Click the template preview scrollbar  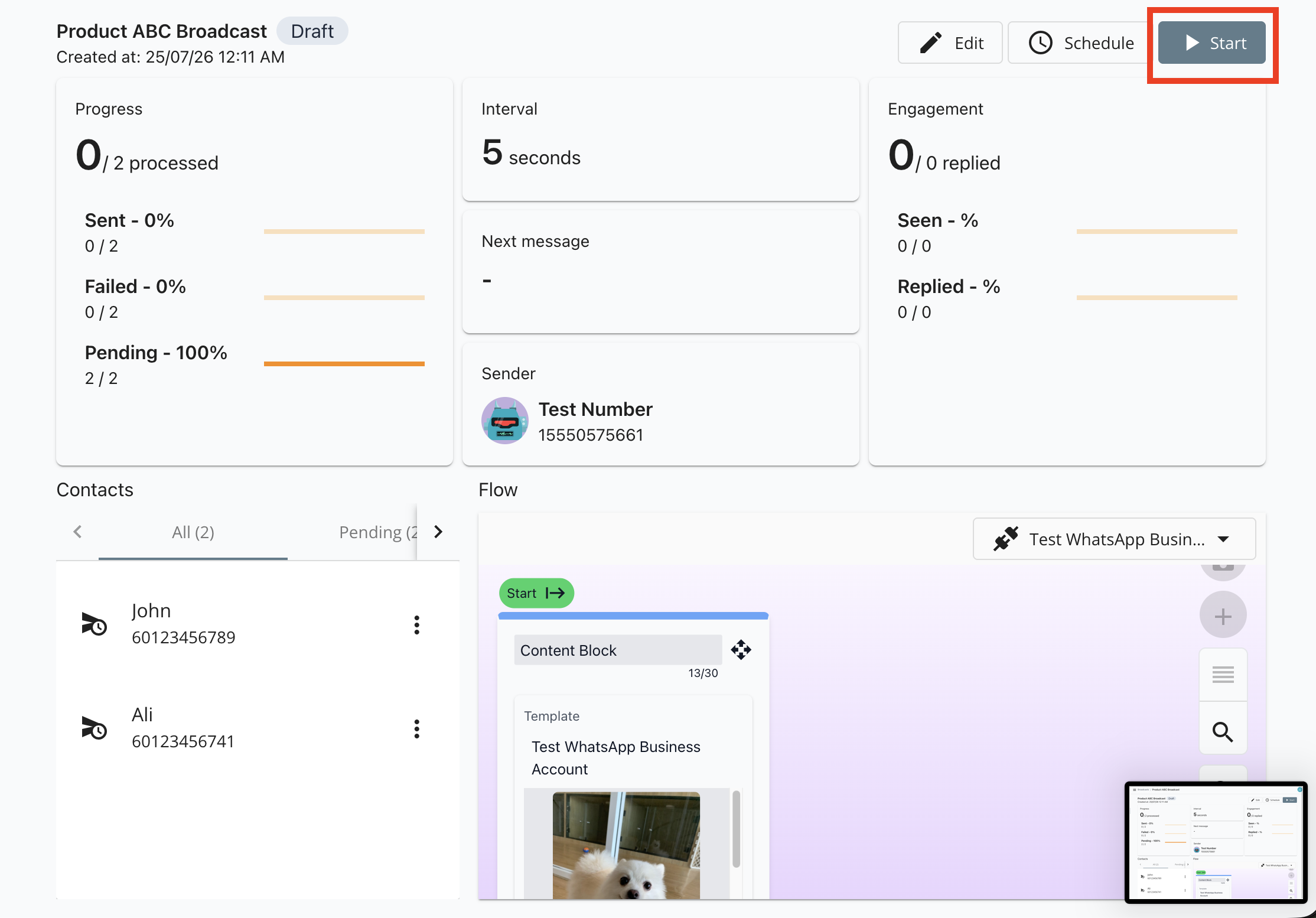coord(736,829)
